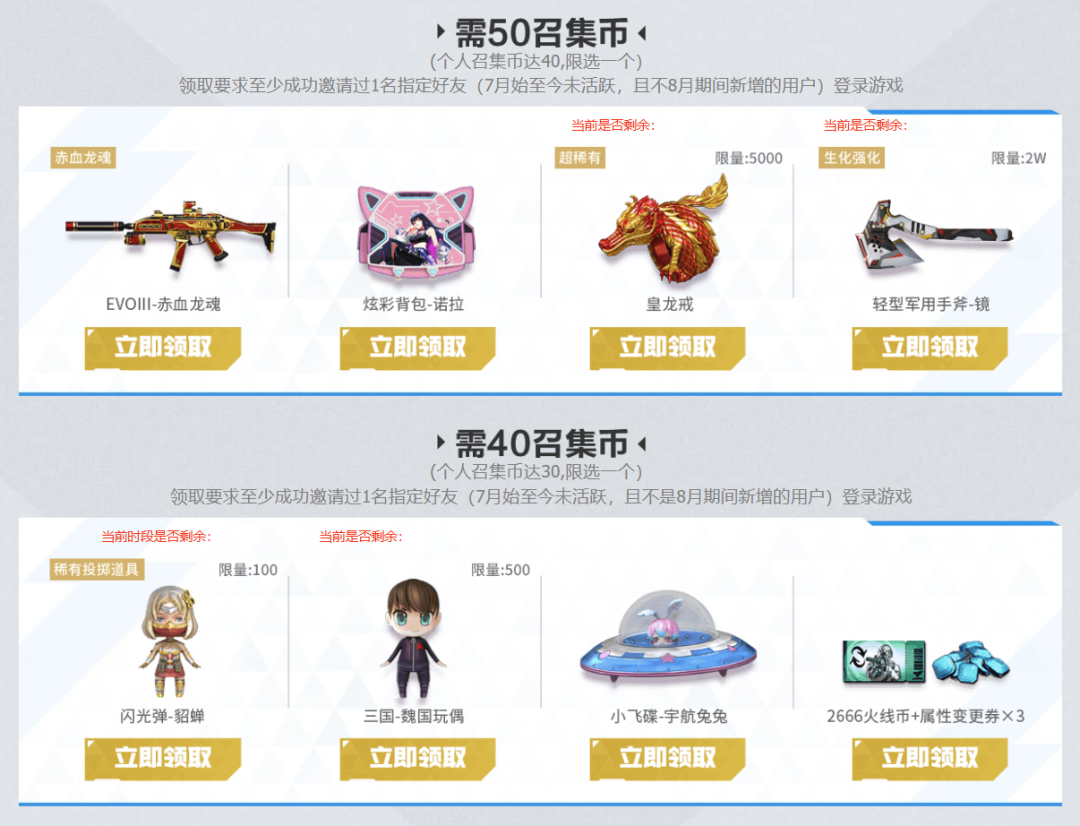
Task: Select the 炫彩背包-诺拉 pink backpack image
Action: click(415, 233)
